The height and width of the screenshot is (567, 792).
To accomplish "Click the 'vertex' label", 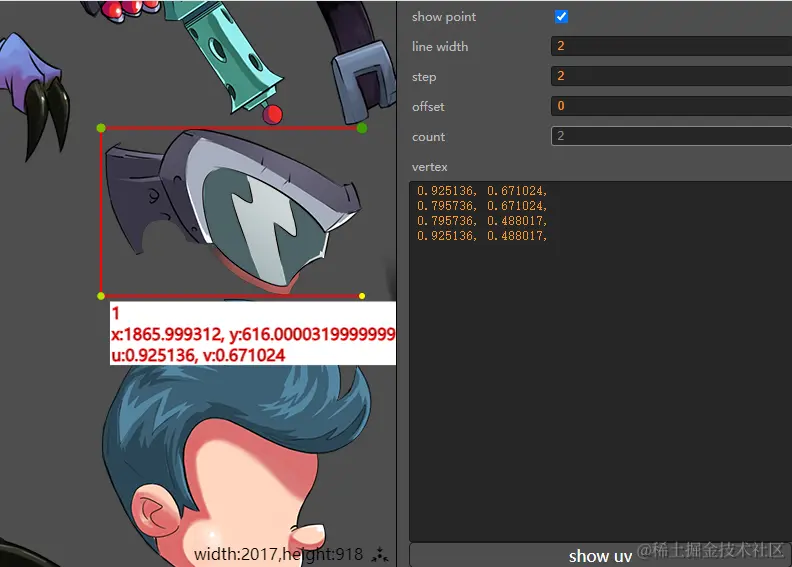I will [x=429, y=167].
